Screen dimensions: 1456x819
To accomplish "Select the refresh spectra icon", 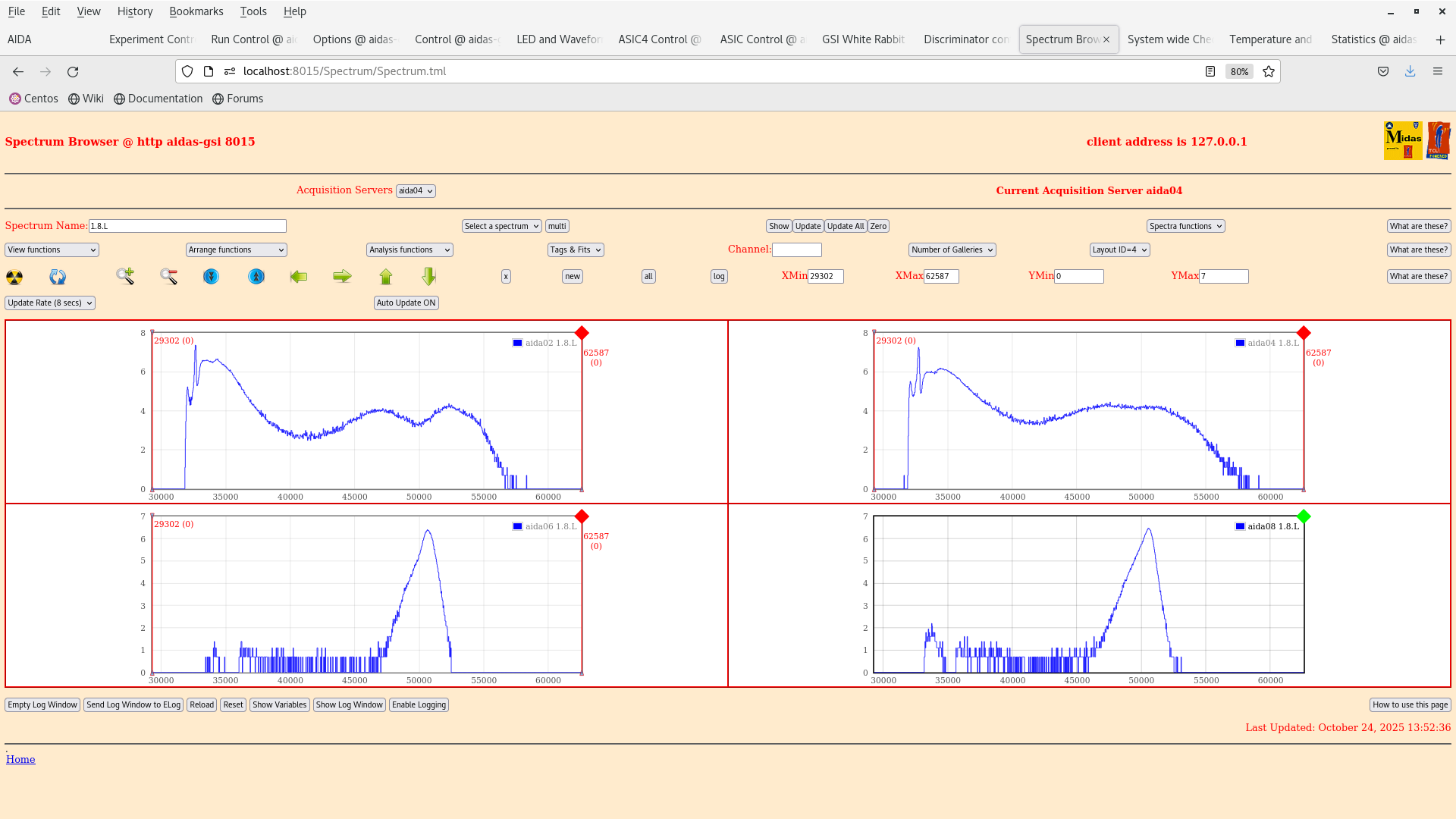I will click(57, 277).
